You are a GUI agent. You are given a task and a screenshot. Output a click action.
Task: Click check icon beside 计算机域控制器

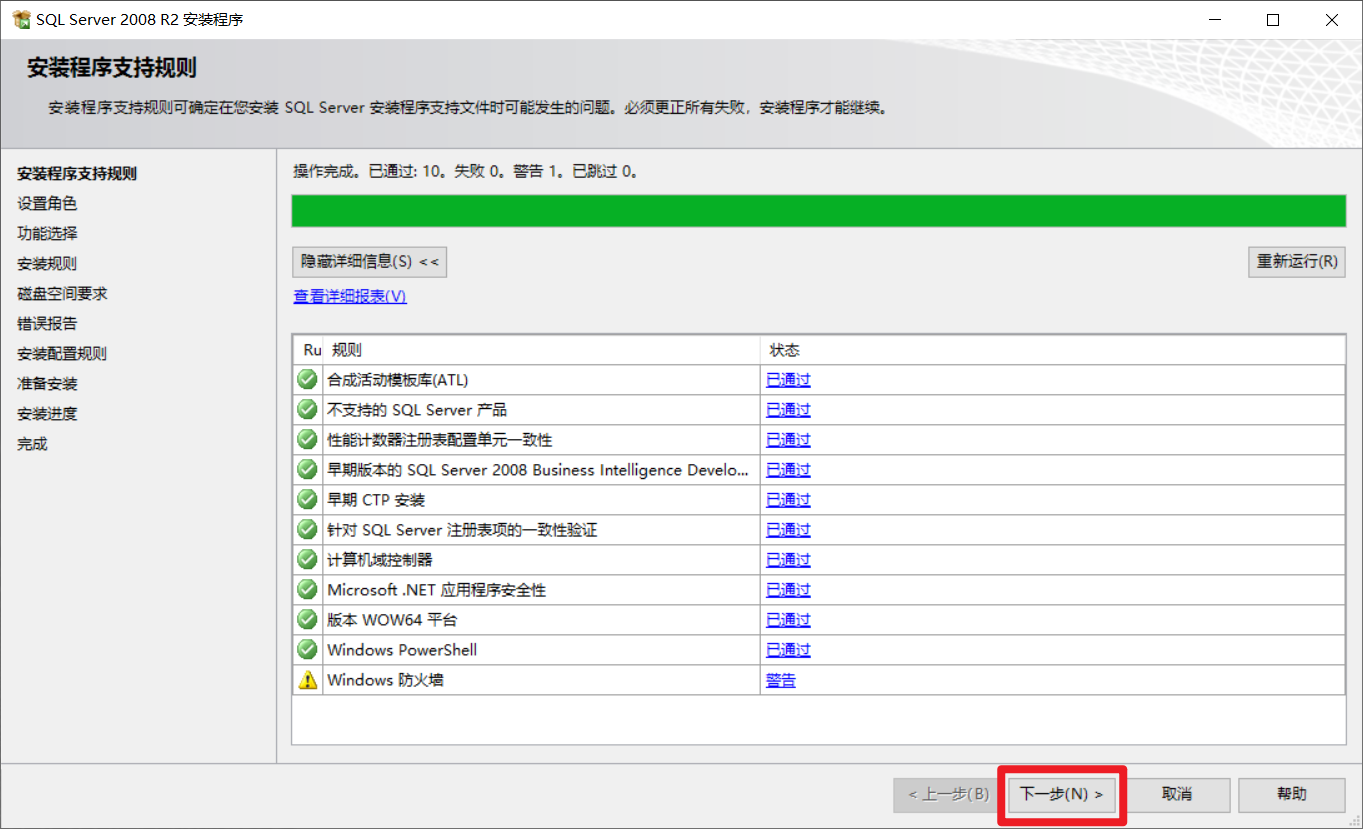pos(307,560)
